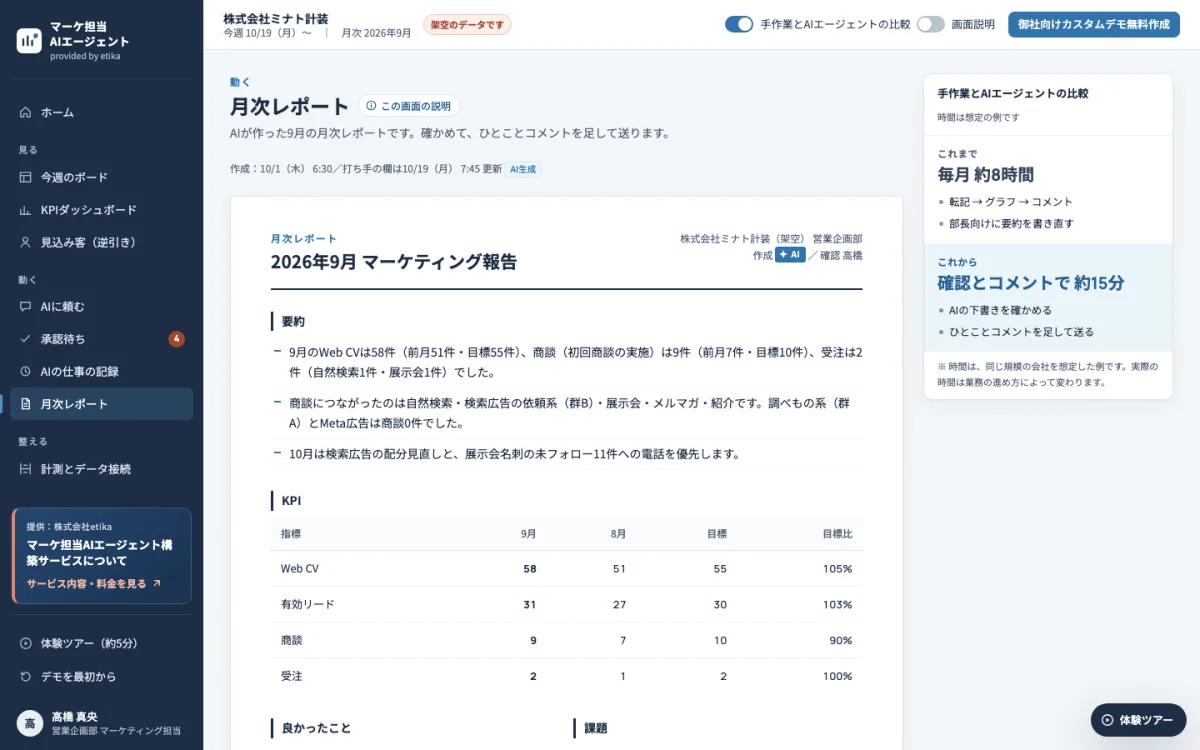Click 毎月 約8時間 heading
The image size is (1200, 750).
pyautogui.click(x=986, y=175)
